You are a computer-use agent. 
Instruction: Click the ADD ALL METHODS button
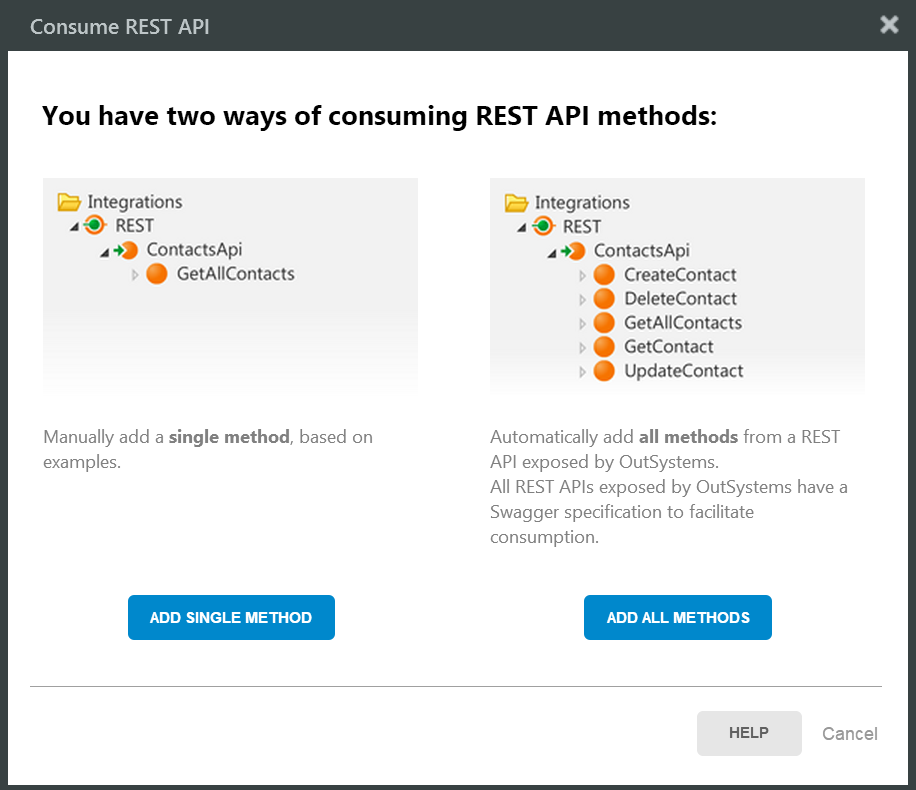click(678, 618)
